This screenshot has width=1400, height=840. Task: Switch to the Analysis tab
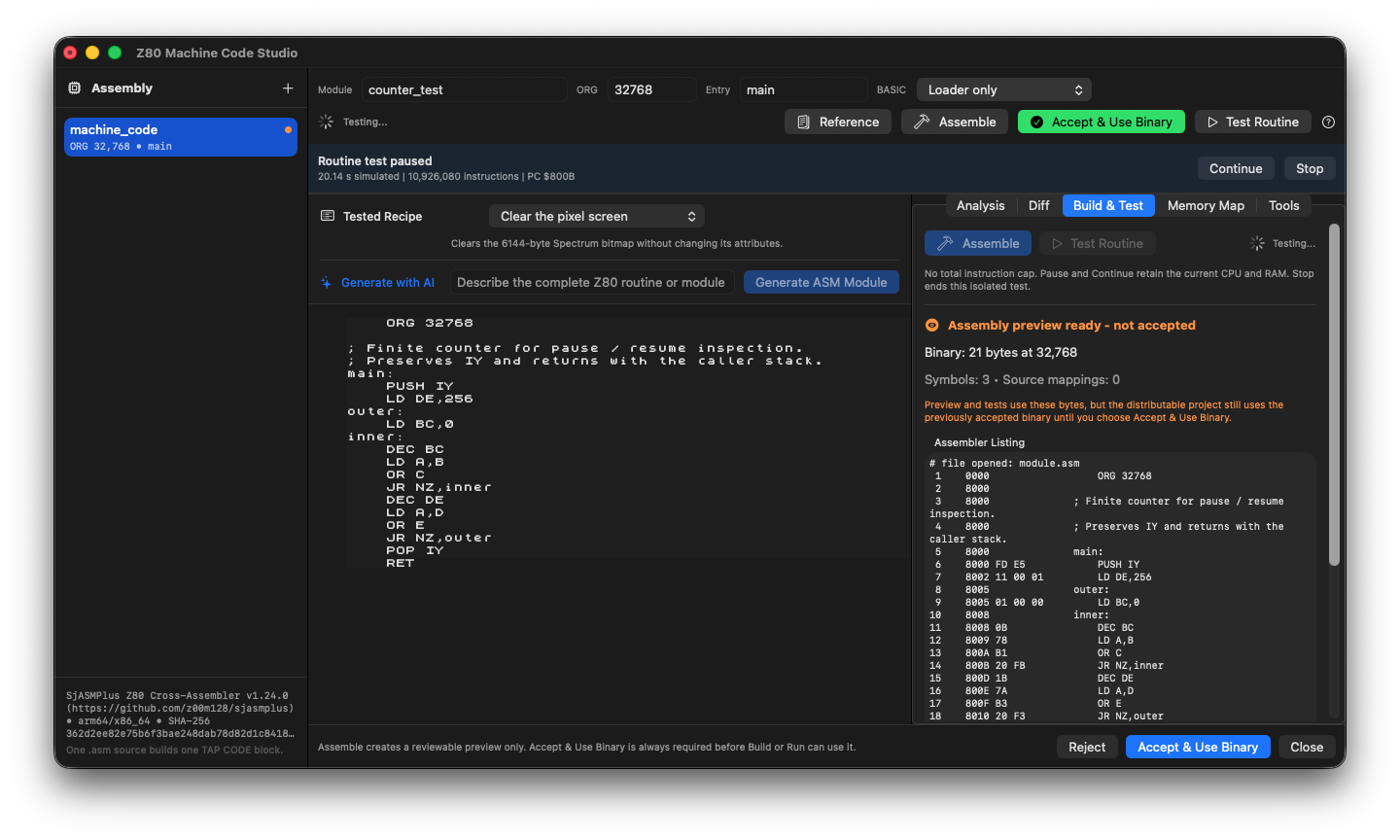[x=981, y=206]
